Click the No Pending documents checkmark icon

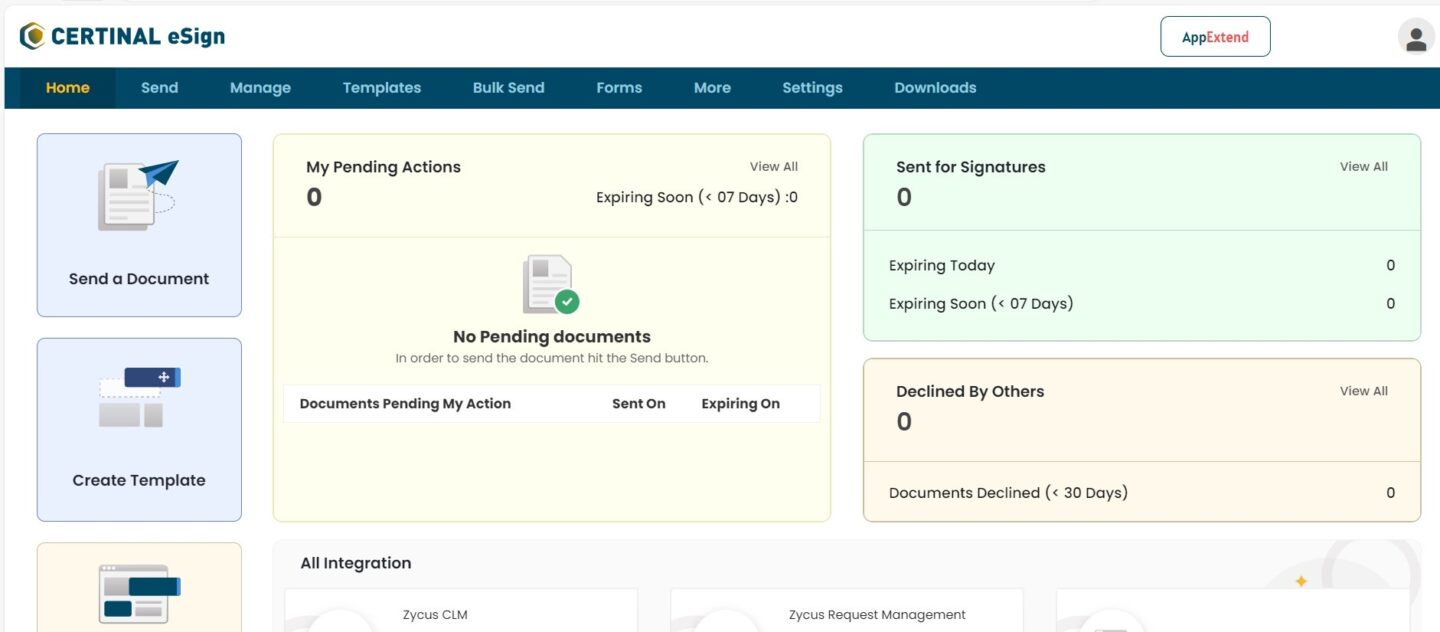pyautogui.click(x=551, y=285)
